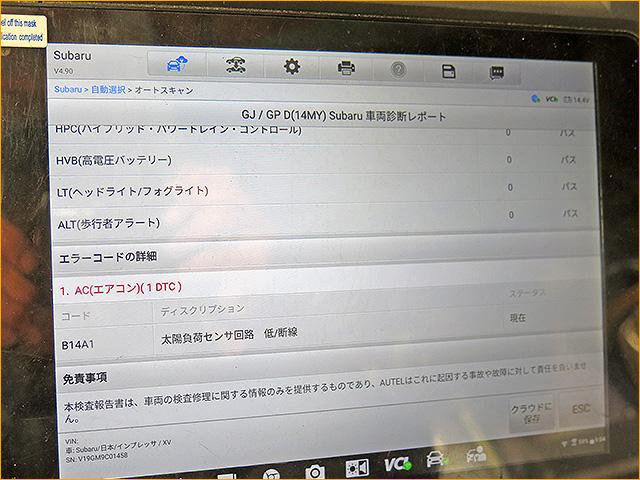Tap the Subaru V4.90 app title

pyautogui.click(x=72, y=62)
